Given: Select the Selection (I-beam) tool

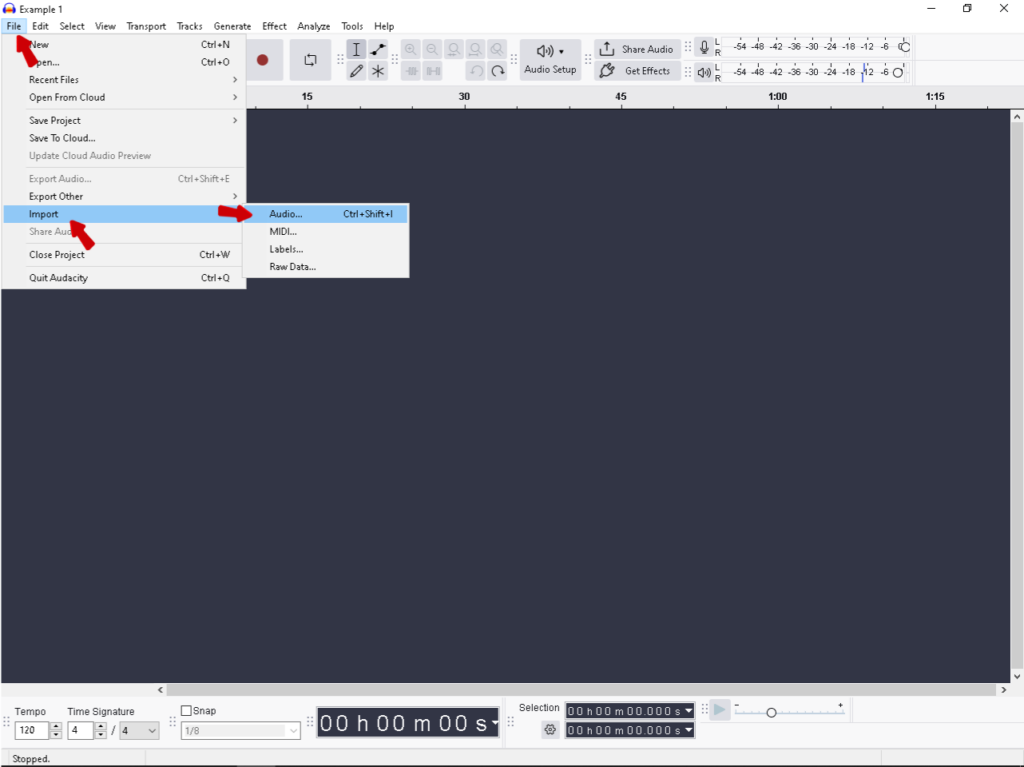Looking at the screenshot, I should coord(356,50).
